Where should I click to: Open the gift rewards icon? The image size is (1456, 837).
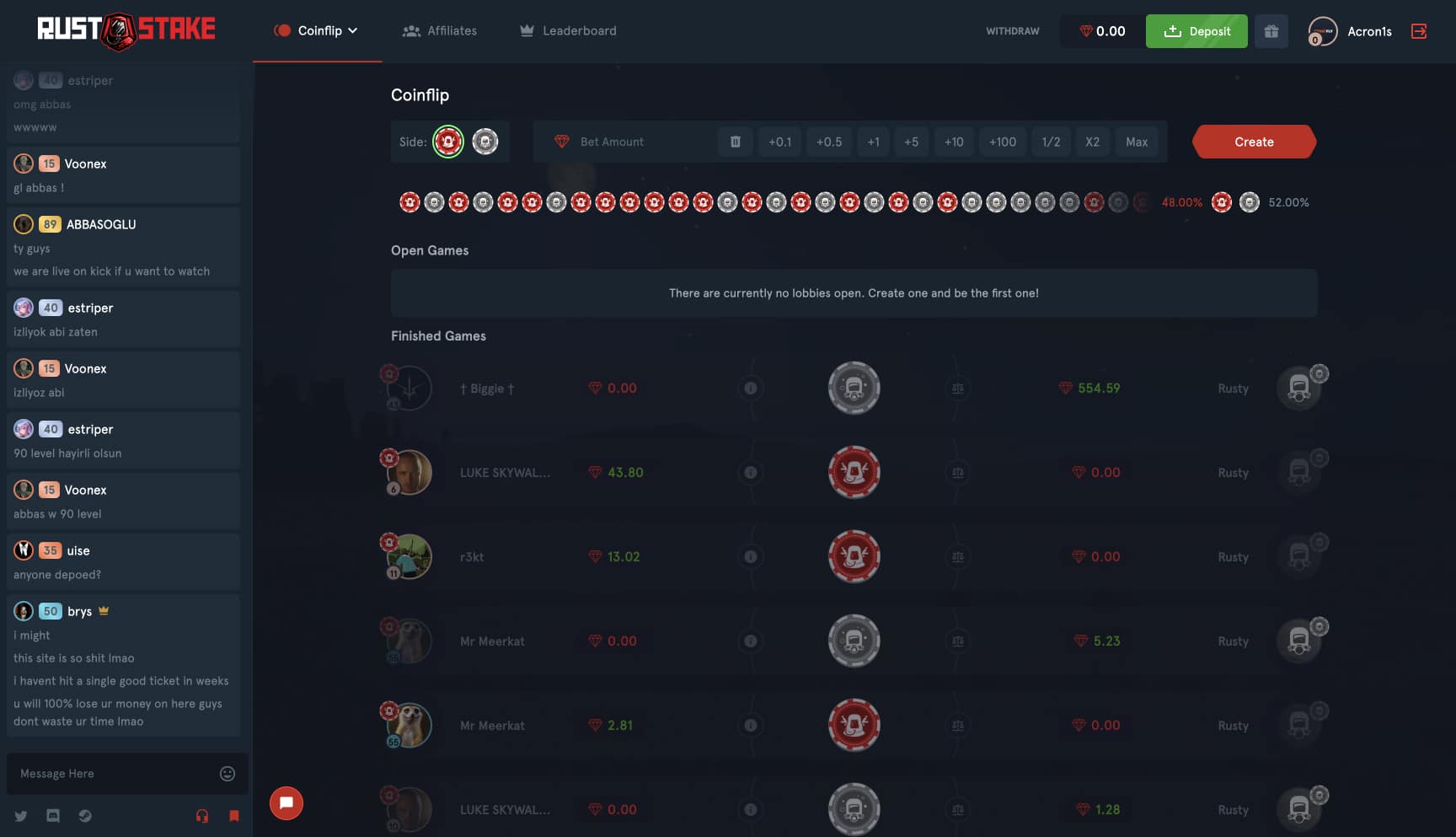1271,31
